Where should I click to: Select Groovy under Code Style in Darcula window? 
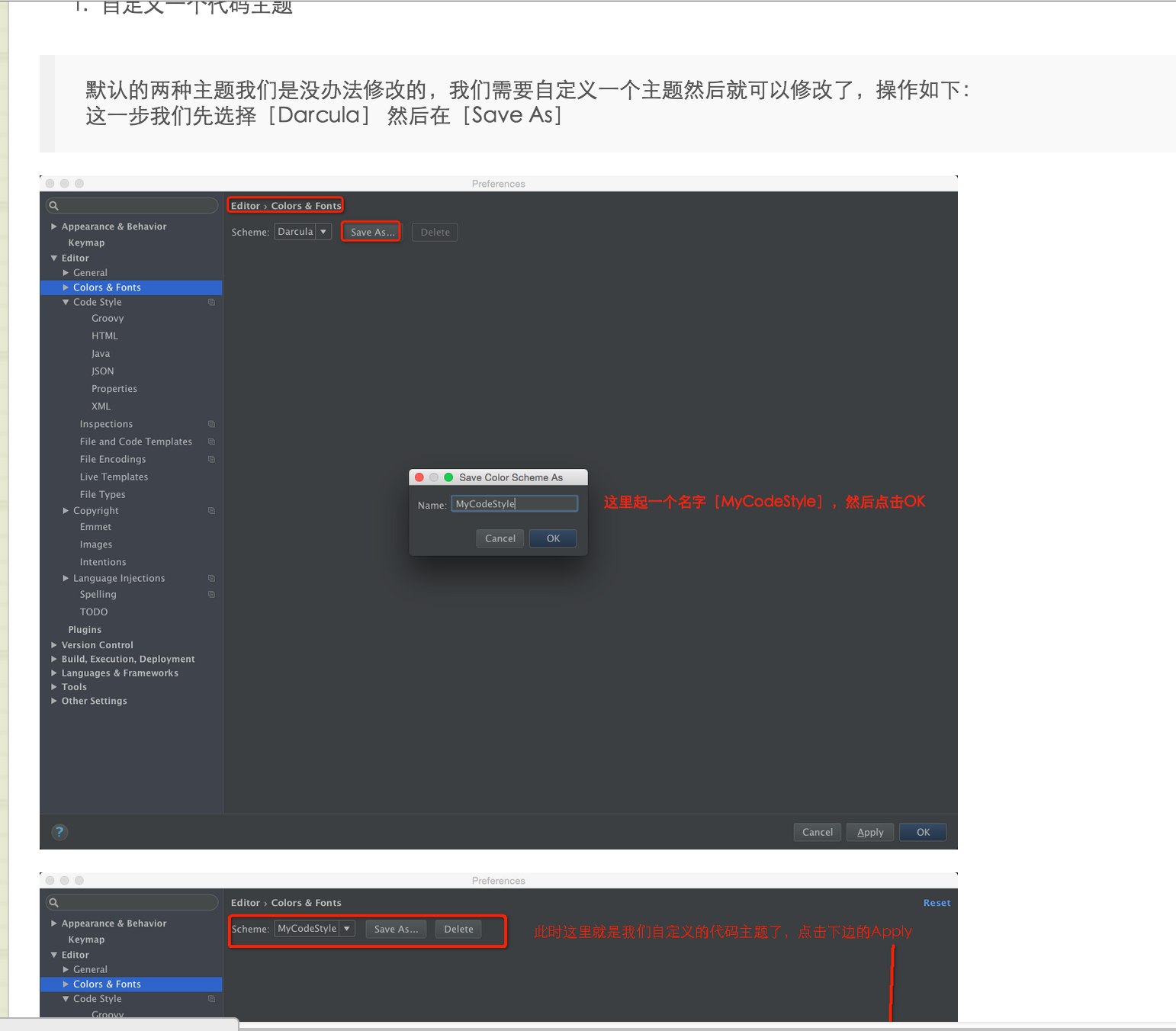pos(108,319)
